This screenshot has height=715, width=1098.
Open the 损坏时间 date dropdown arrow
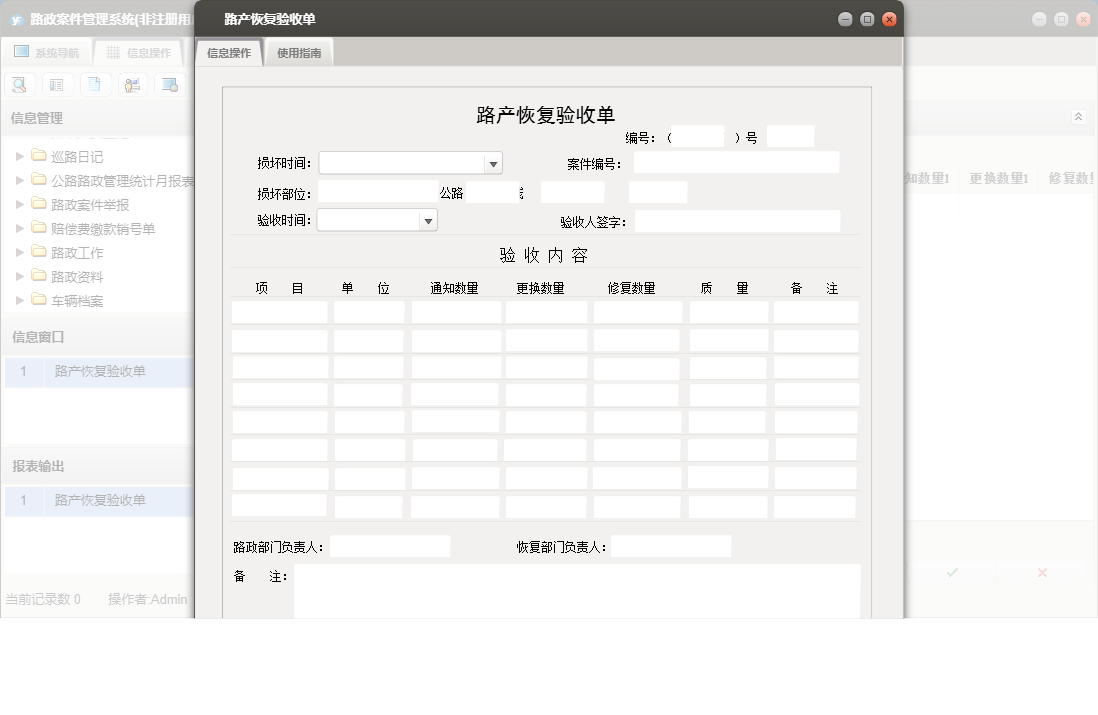(x=493, y=164)
